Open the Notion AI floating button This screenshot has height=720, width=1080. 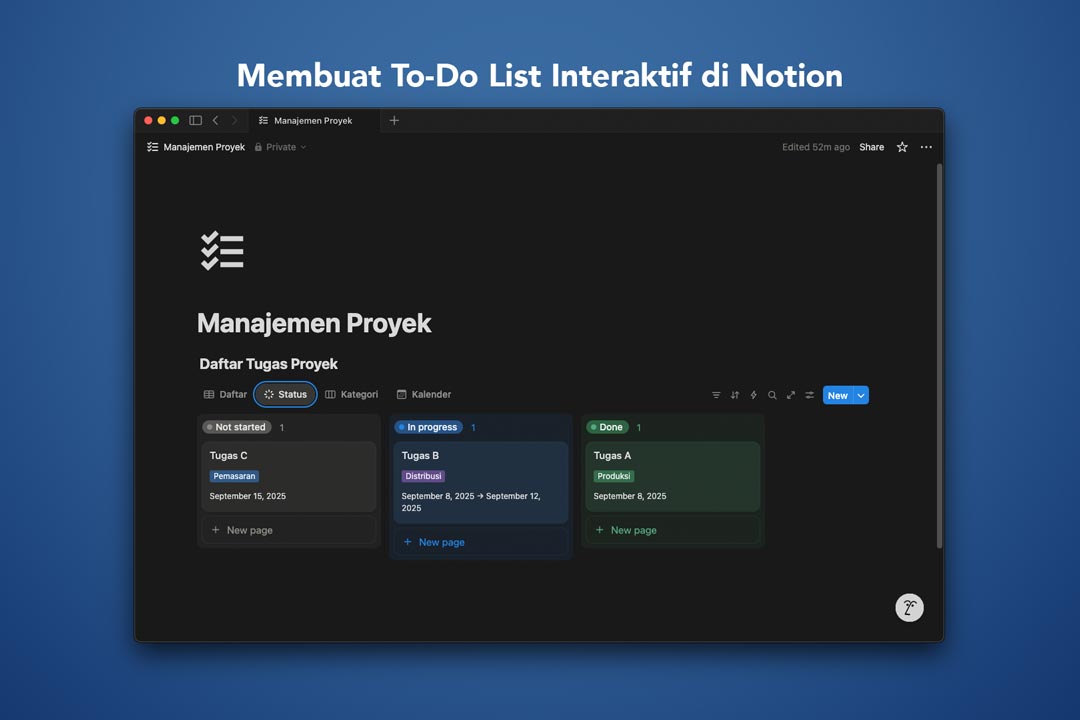pos(909,608)
